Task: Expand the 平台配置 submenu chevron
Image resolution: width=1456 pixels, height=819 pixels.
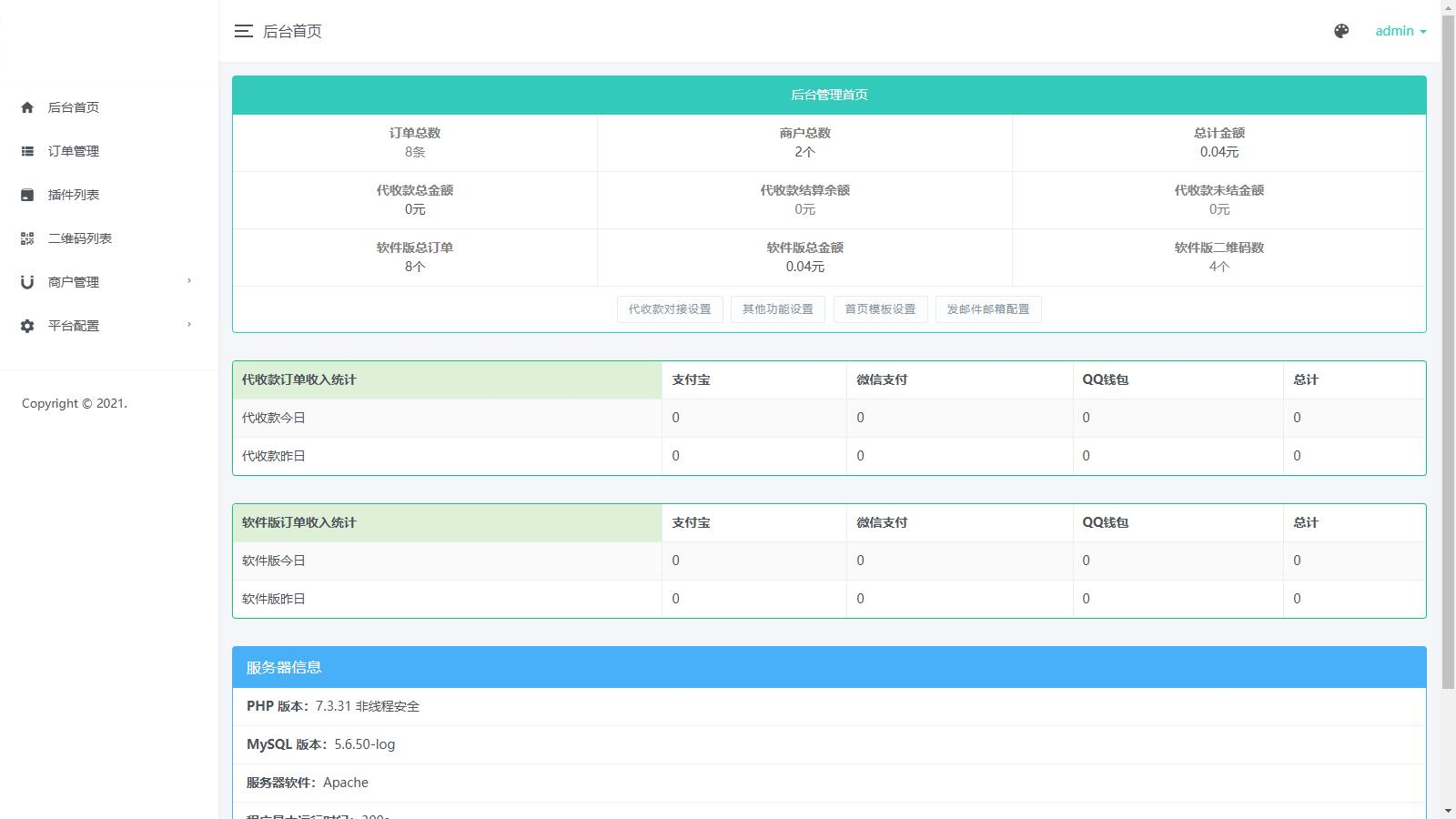Action: click(189, 325)
